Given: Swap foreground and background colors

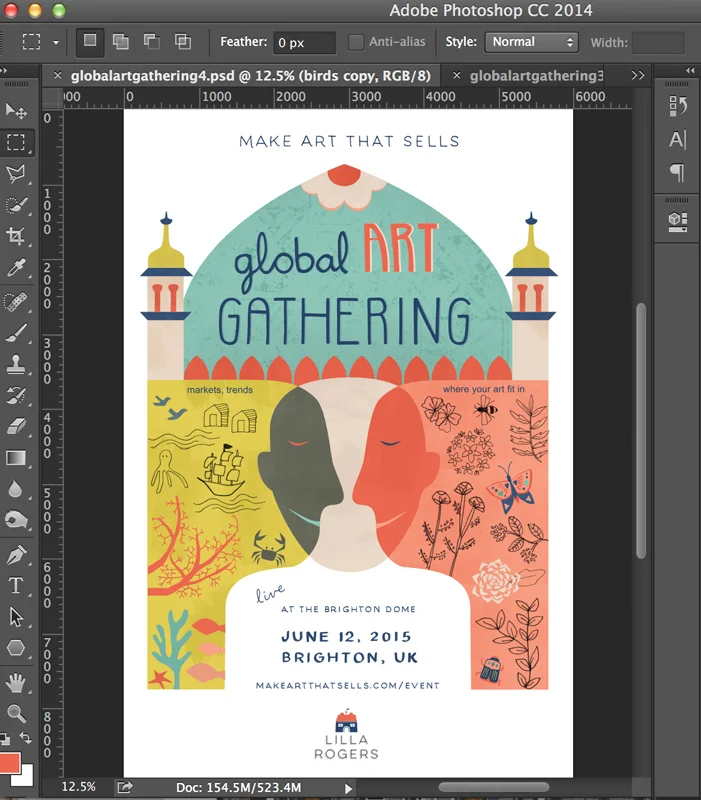Looking at the screenshot, I should point(26,738).
